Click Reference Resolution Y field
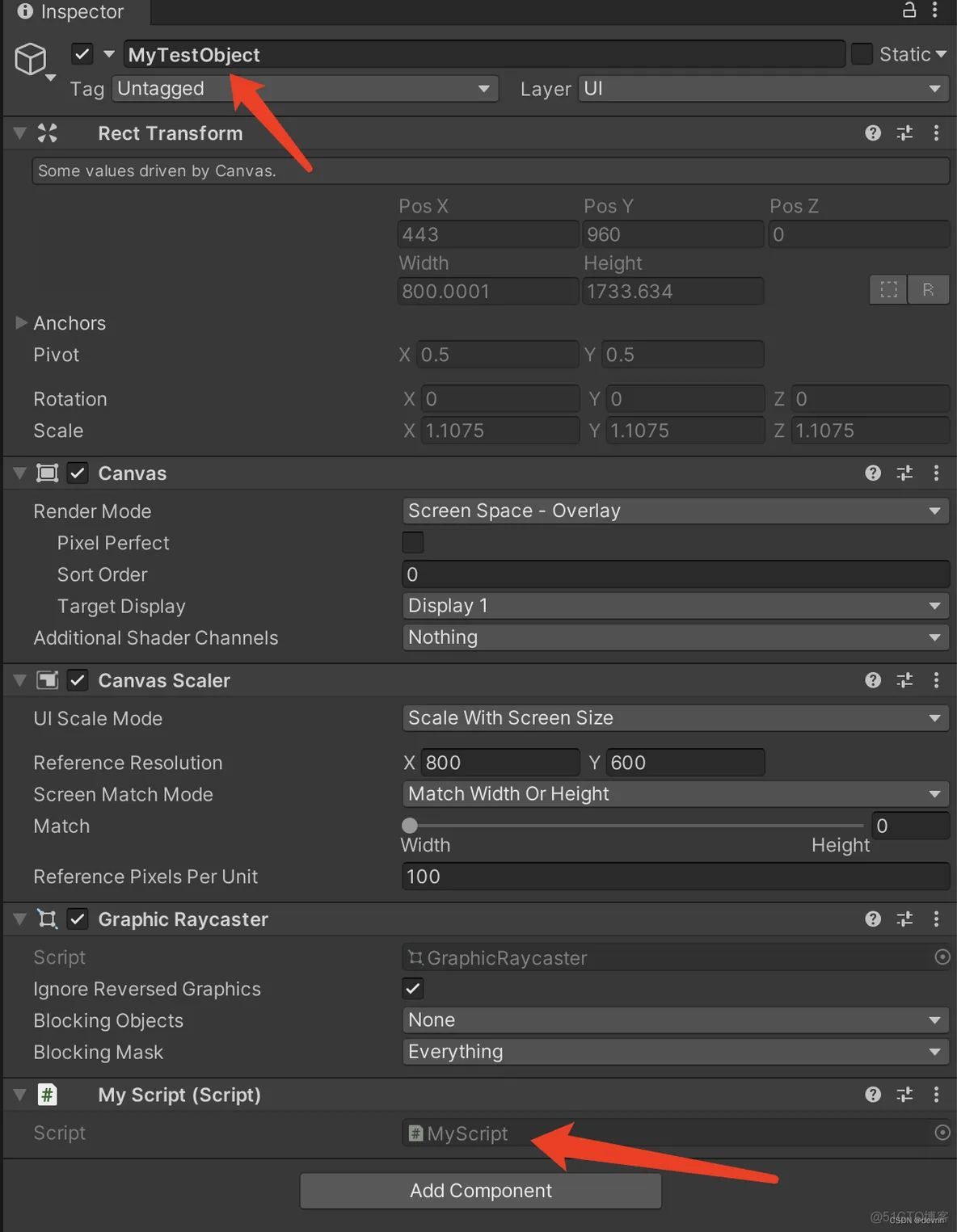Viewport: 957px width, 1232px height. 685,762
